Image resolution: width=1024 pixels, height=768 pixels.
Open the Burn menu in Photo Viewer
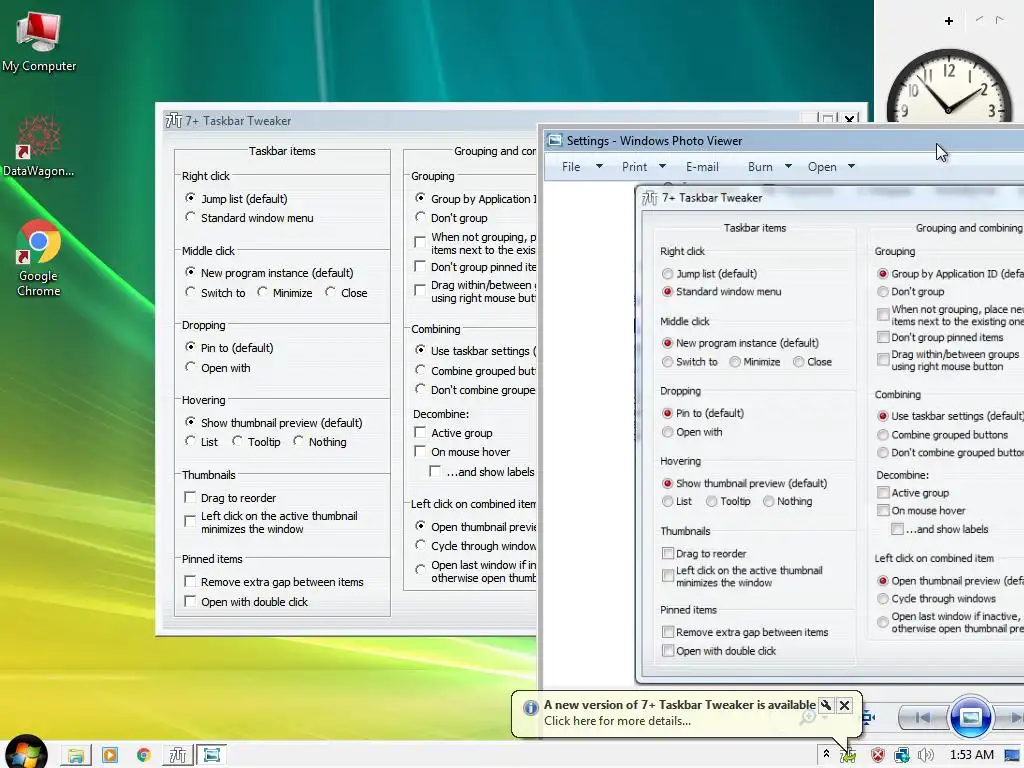pyautogui.click(x=760, y=167)
